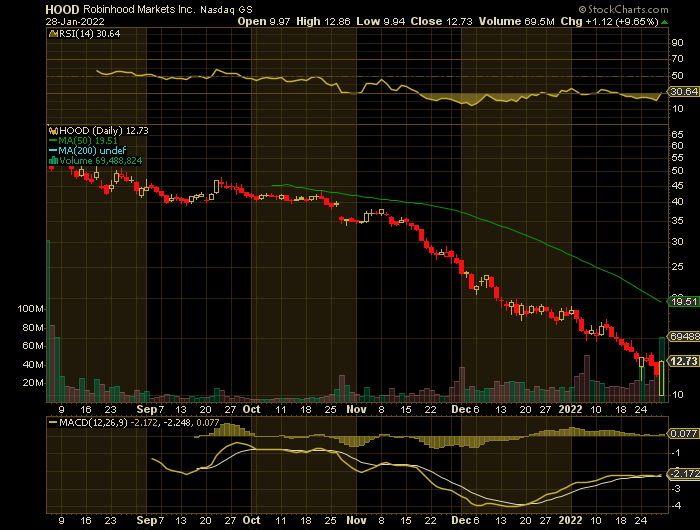700x530 pixels.
Task: Select the 19.51 MA(50) price tag
Action: pyautogui.click(x=681, y=300)
